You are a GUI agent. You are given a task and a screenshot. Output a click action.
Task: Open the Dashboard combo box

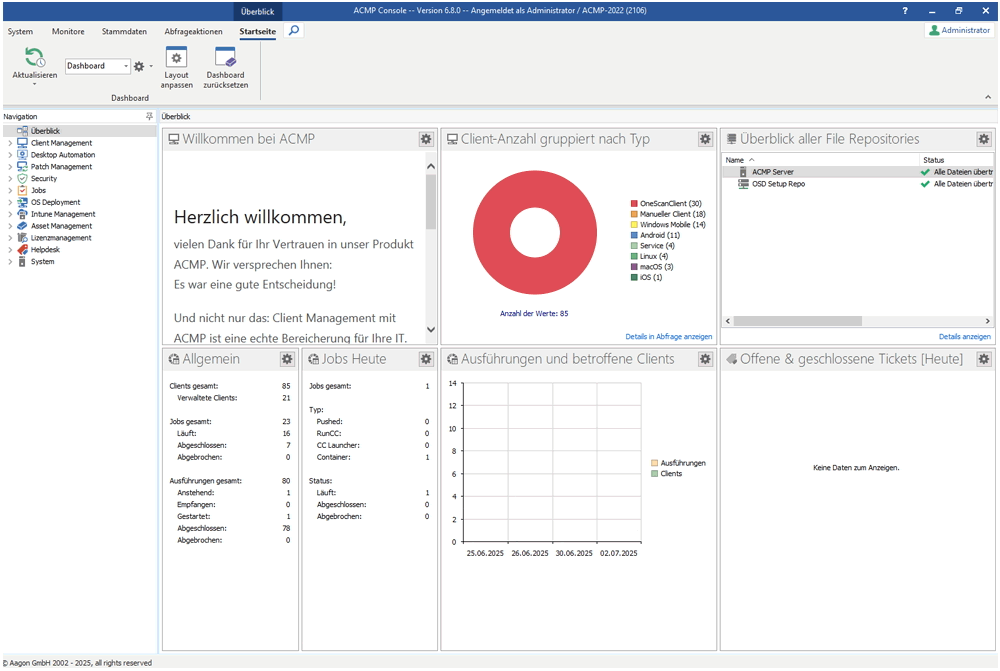coord(98,66)
